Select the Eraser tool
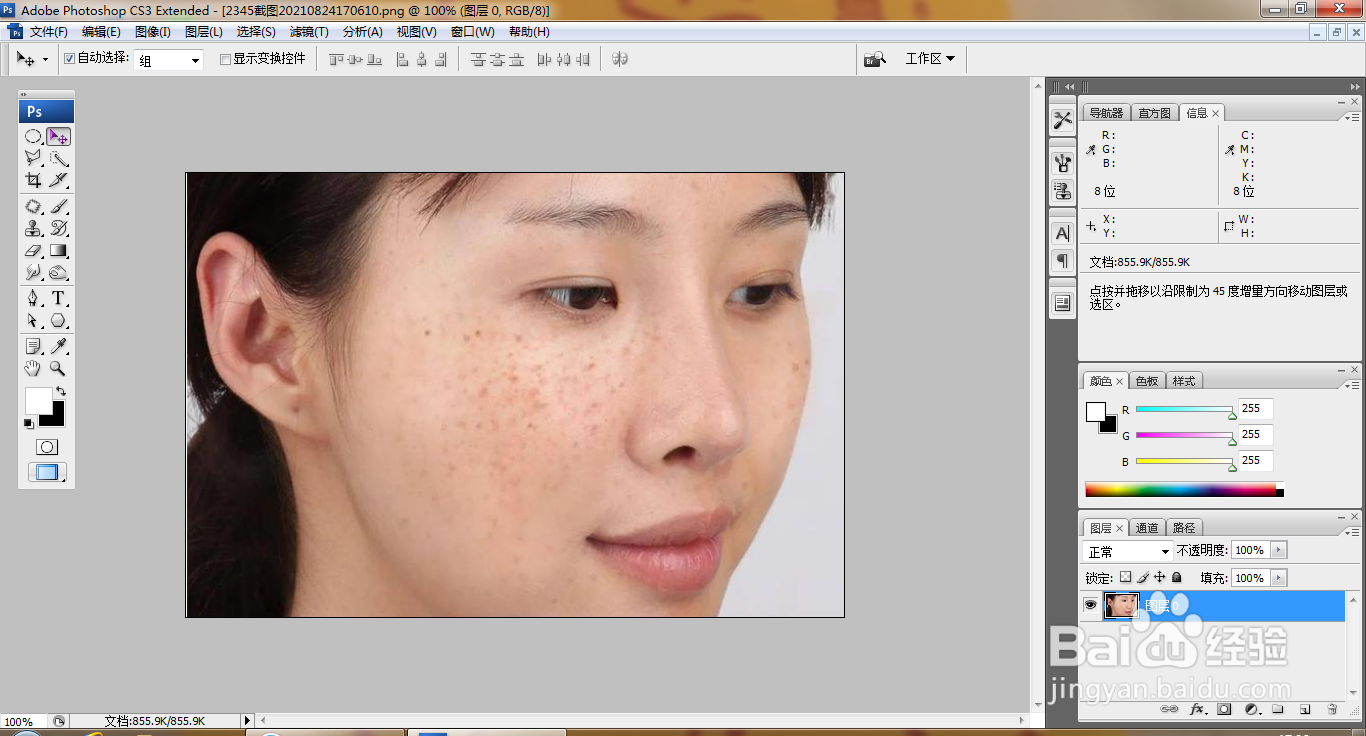This screenshot has width=1366, height=736. [x=33, y=250]
